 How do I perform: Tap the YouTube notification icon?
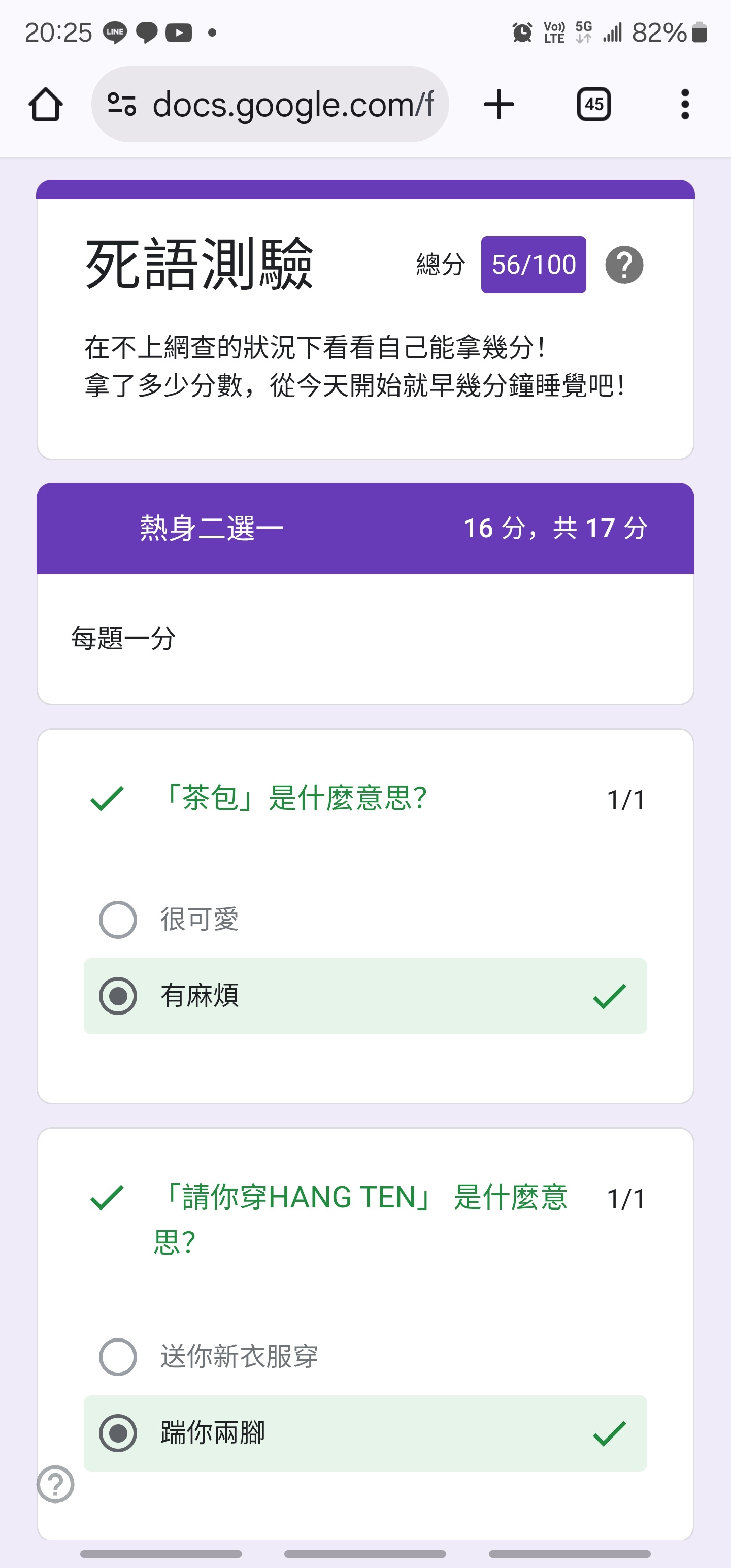point(179,32)
